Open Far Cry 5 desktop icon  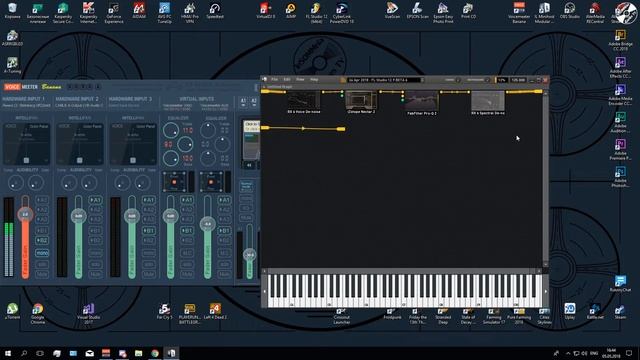click(164, 312)
